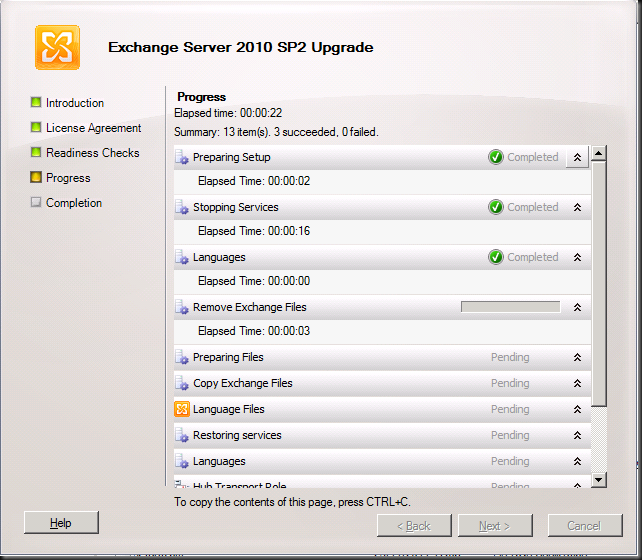Click the yellow Progress step indicator
Viewport: 642px width, 560px height.
click(36, 177)
